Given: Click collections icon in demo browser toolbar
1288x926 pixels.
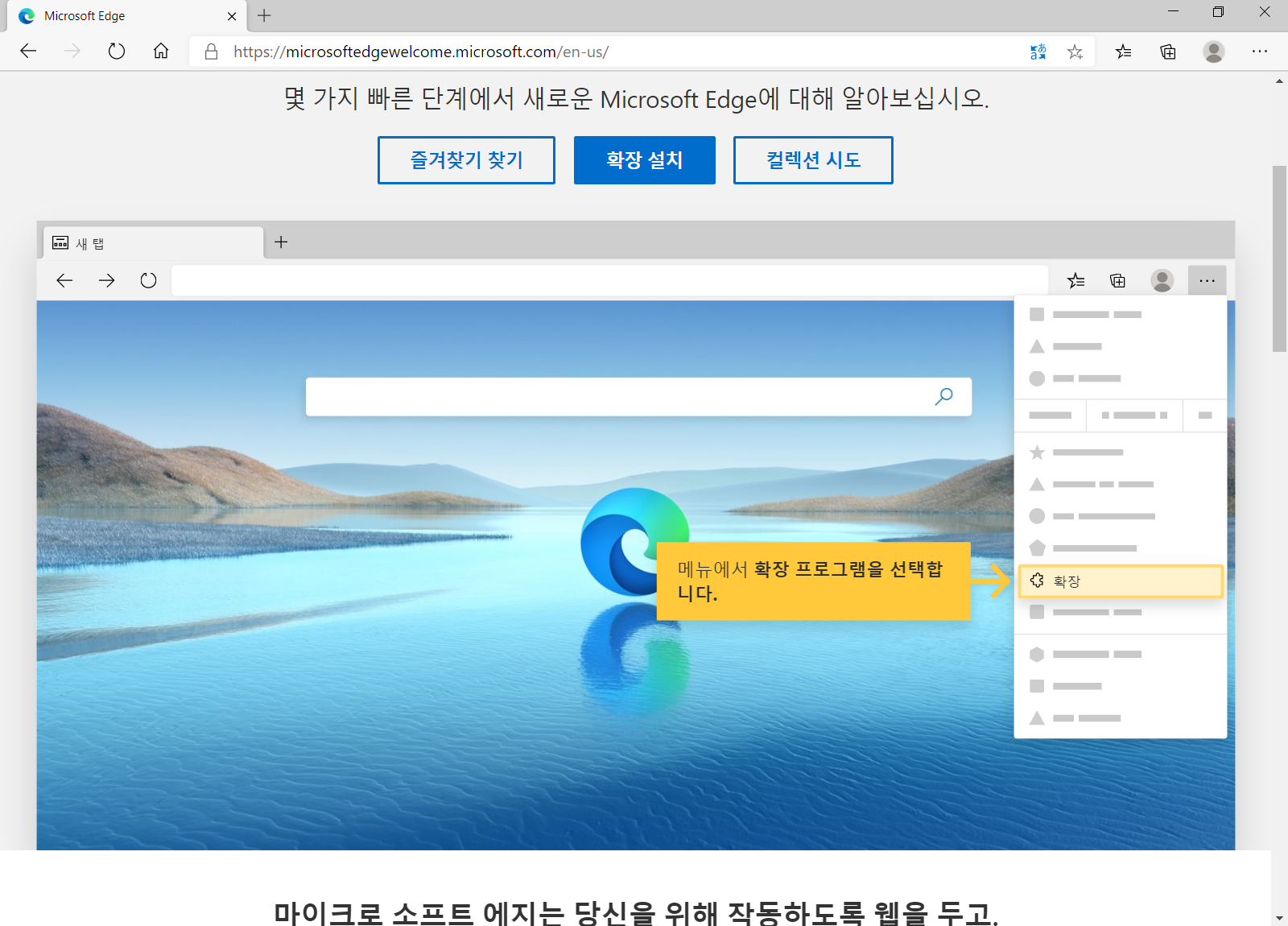Looking at the screenshot, I should (x=1117, y=280).
